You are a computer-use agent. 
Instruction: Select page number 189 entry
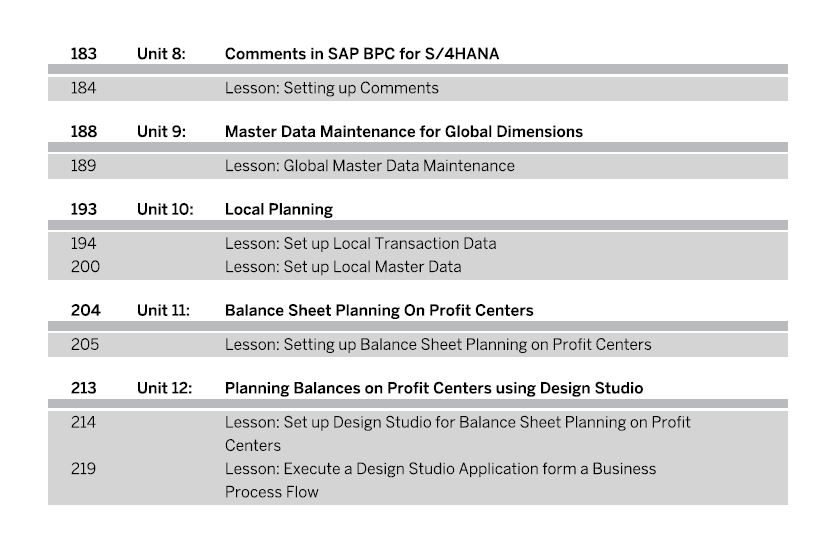click(x=83, y=165)
